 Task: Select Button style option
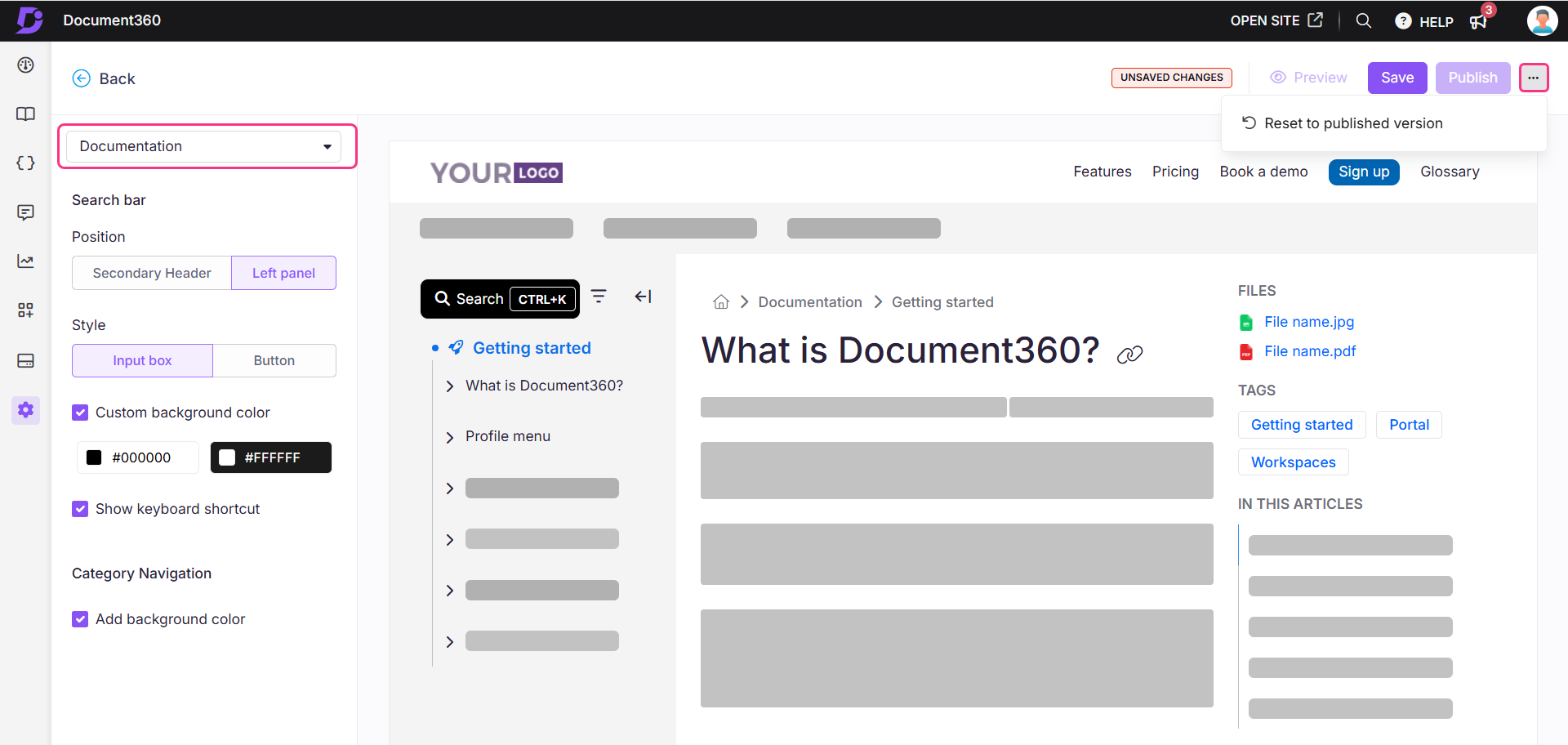[274, 360]
